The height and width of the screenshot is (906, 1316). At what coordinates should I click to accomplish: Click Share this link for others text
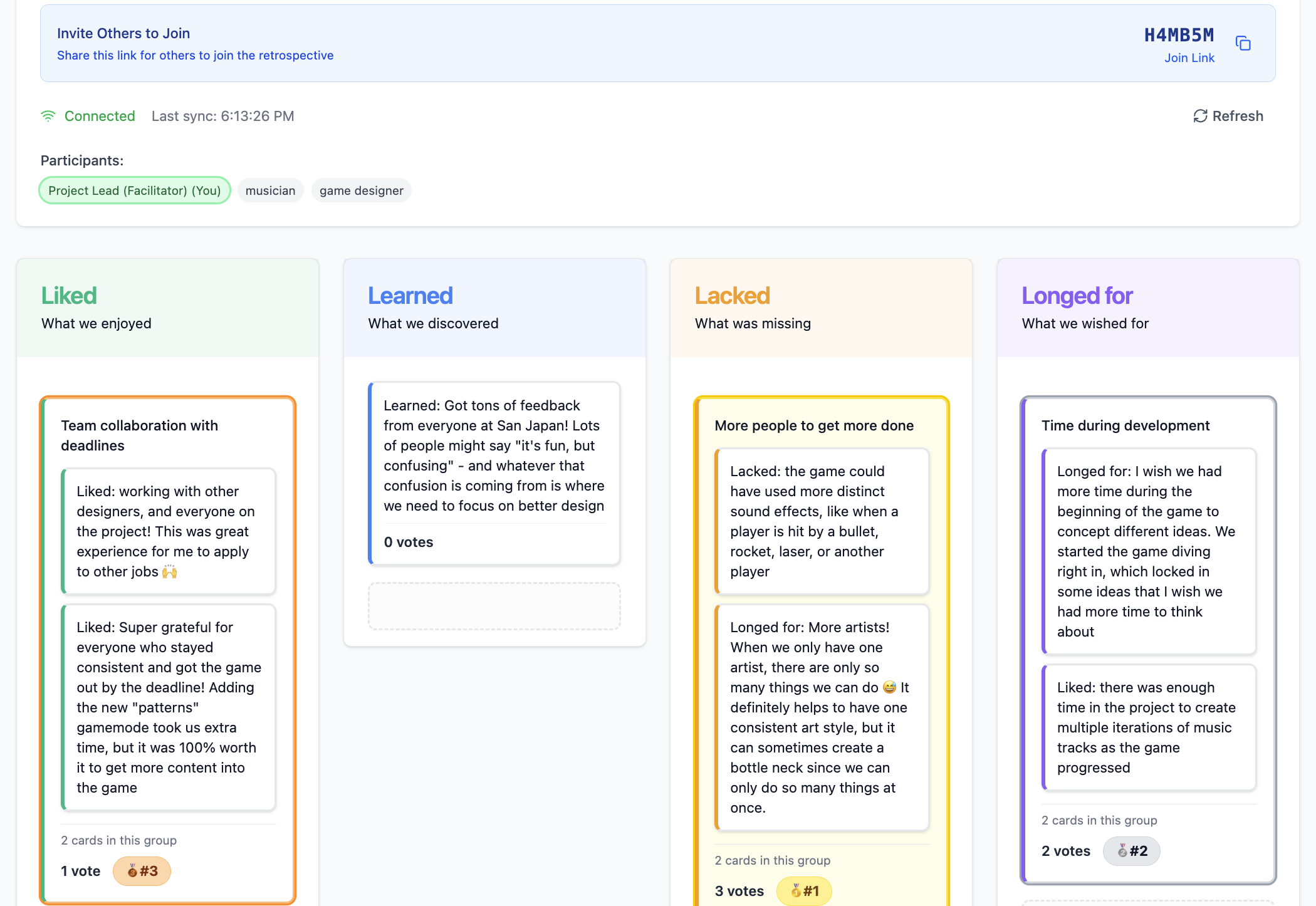click(195, 55)
